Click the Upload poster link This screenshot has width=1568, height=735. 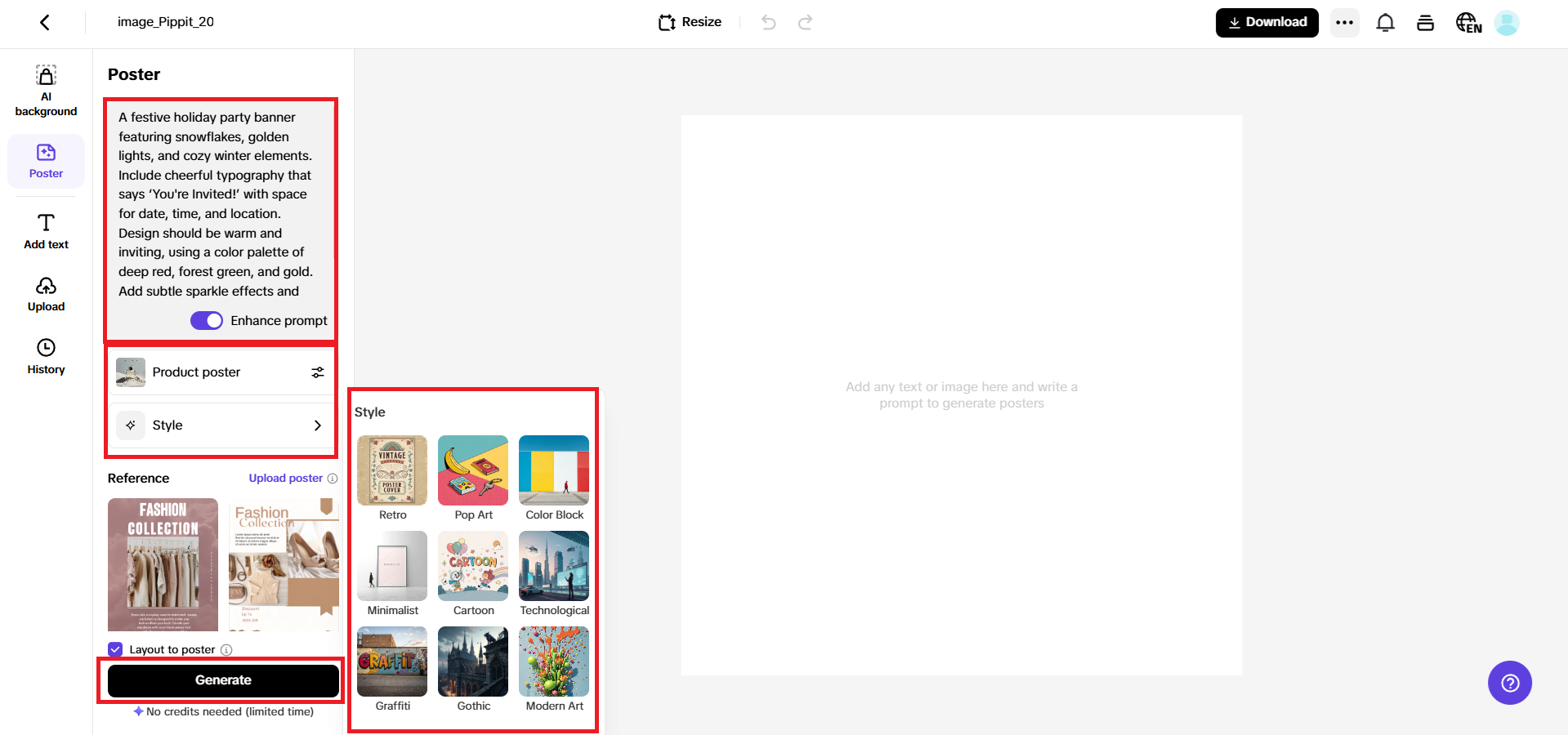point(286,479)
